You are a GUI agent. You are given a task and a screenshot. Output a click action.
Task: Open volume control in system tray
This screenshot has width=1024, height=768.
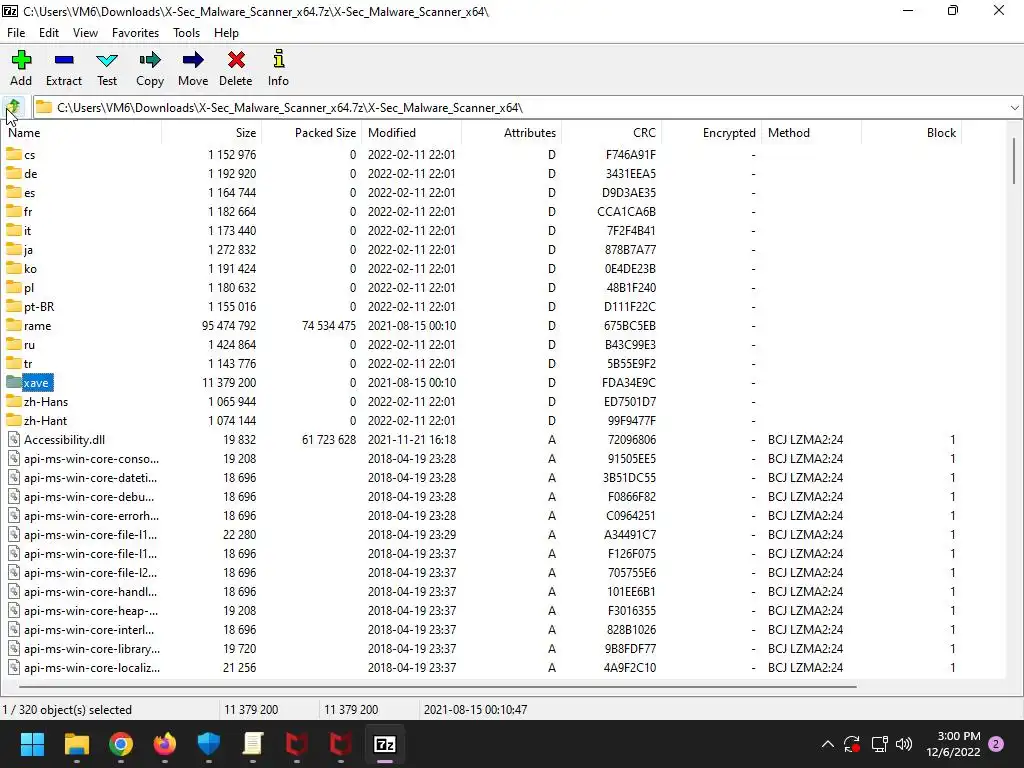pyautogui.click(x=904, y=744)
